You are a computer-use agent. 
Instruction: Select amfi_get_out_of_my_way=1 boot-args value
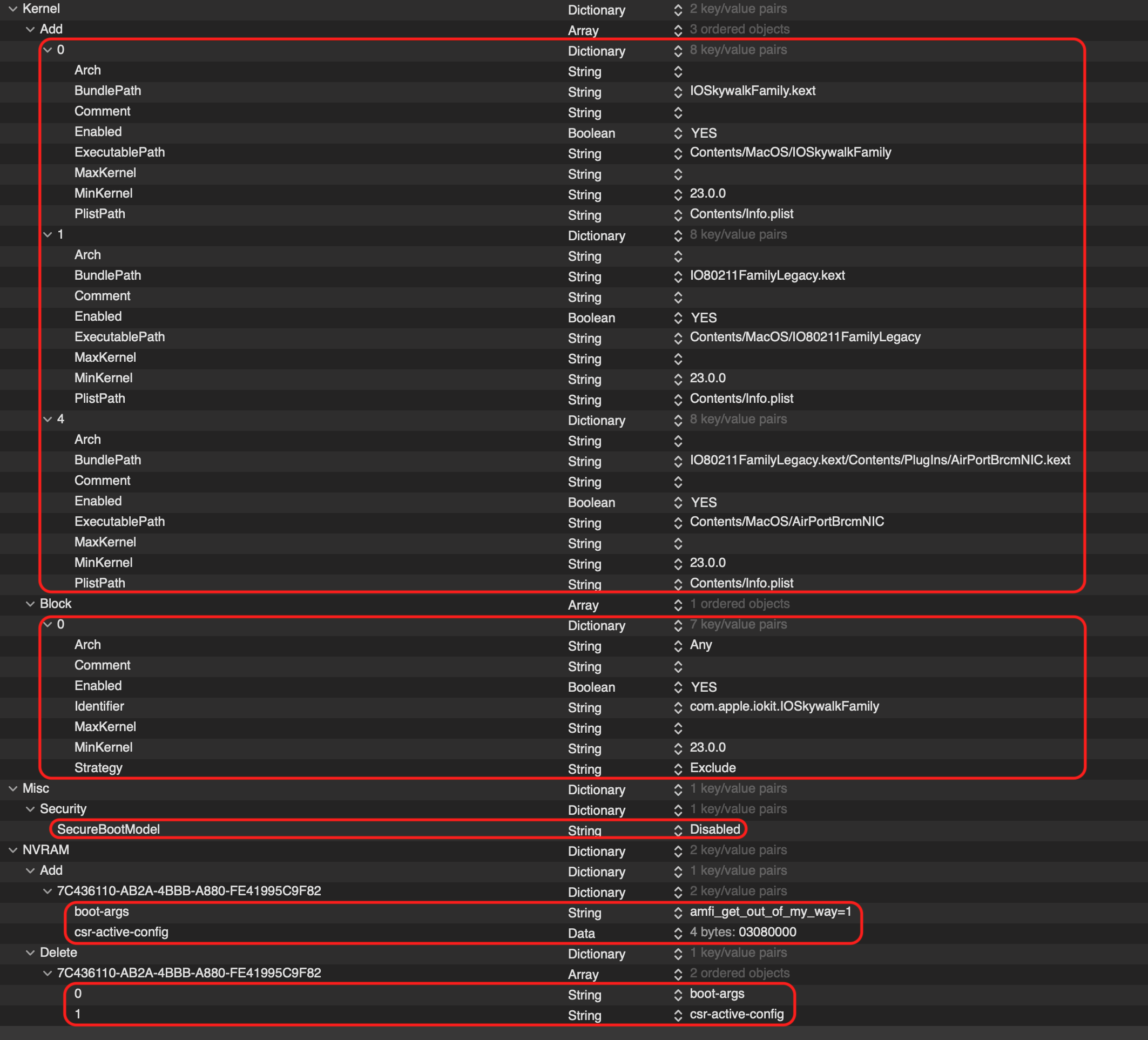tap(771, 912)
